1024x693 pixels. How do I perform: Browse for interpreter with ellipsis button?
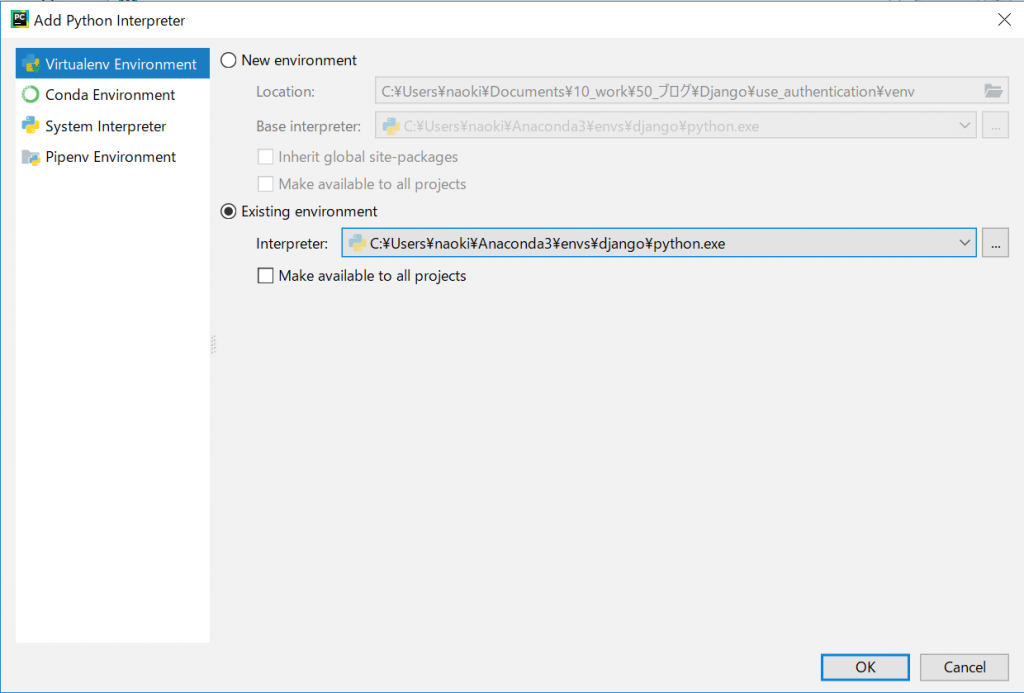click(995, 243)
